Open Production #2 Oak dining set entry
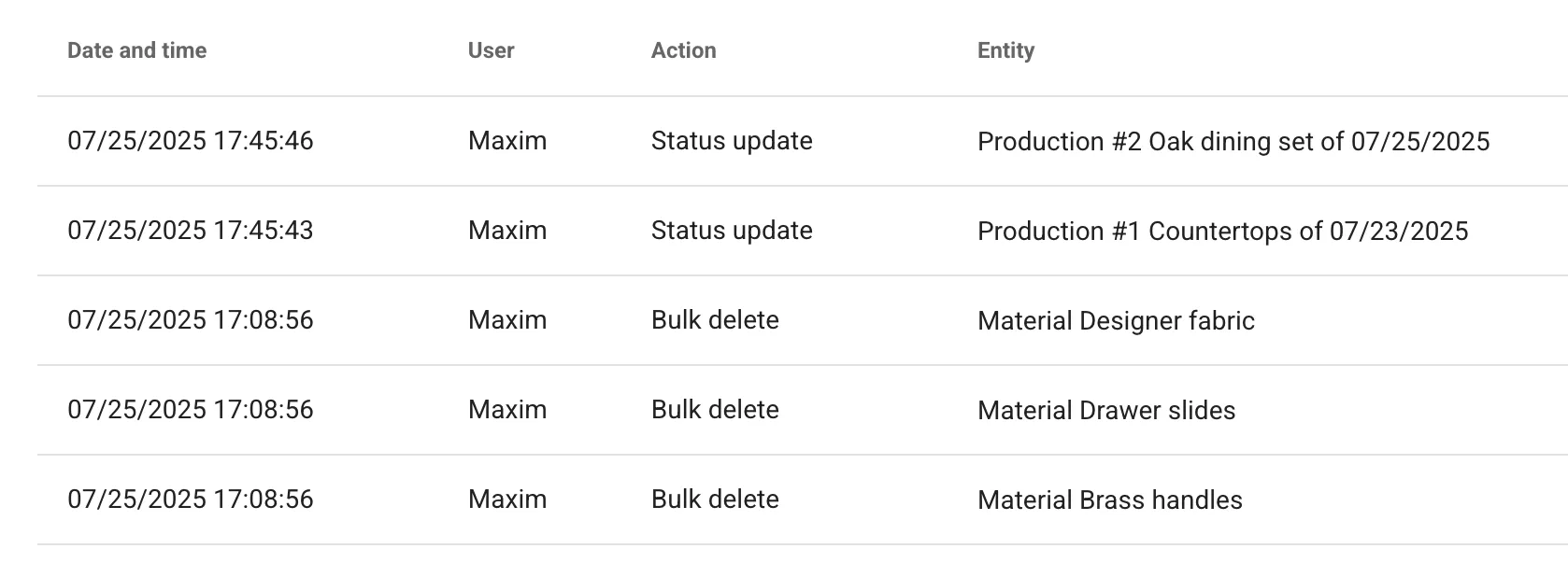 point(1233,141)
